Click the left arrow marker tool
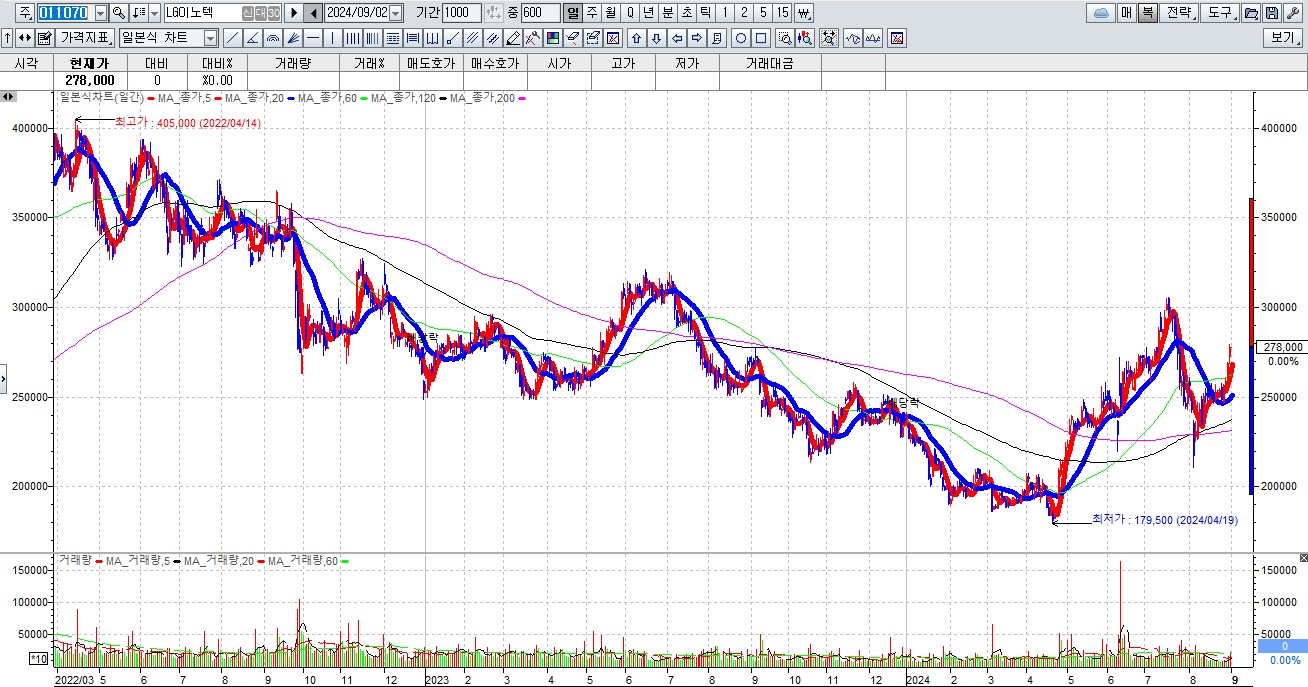1308x687 pixels. pyautogui.click(x=676, y=38)
